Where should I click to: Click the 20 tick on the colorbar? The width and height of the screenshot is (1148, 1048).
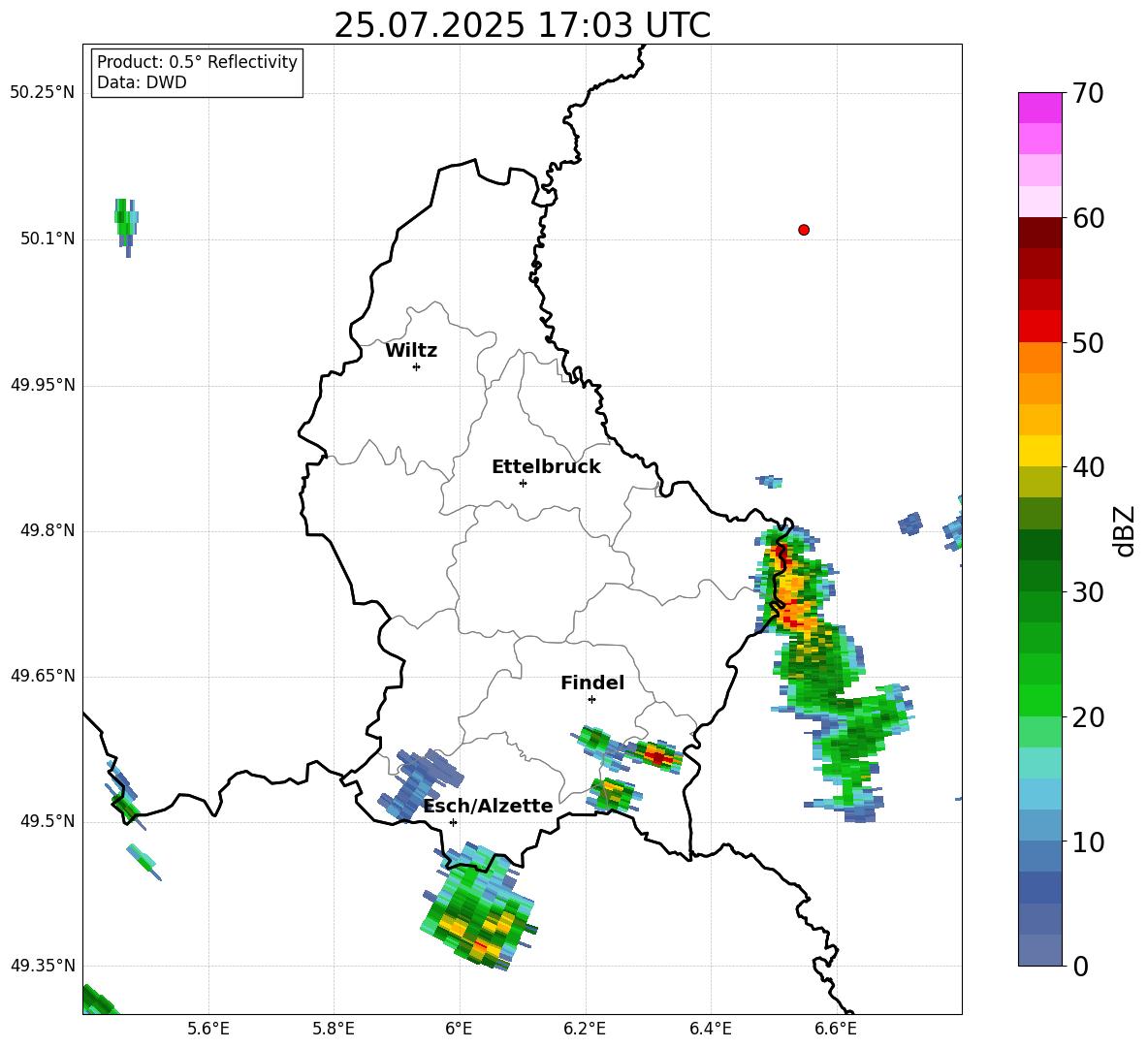tap(1087, 716)
